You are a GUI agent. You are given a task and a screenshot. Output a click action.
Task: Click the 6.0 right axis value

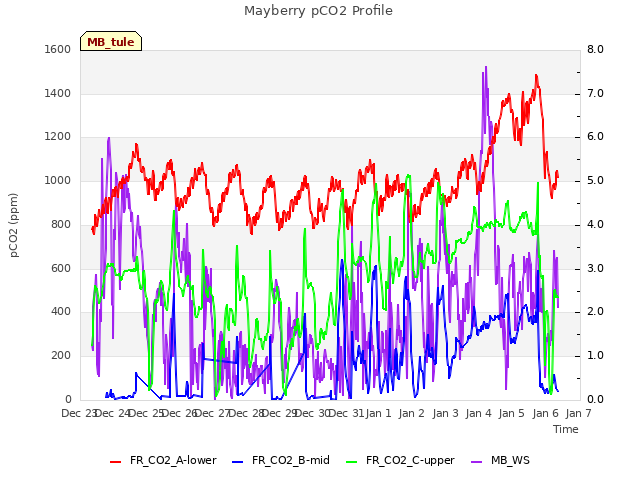pyautogui.click(x=596, y=137)
